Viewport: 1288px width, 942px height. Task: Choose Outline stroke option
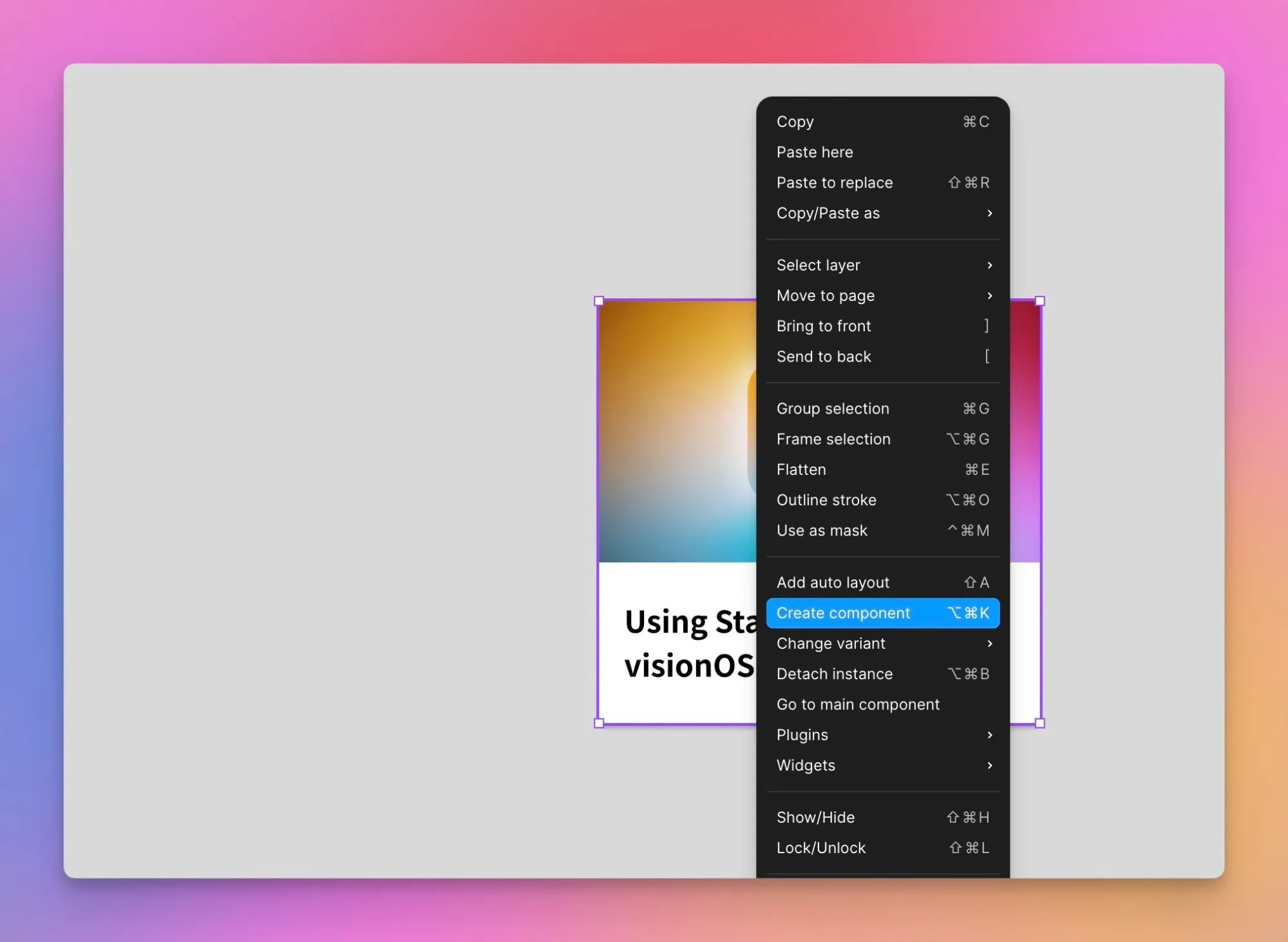coord(826,500)
